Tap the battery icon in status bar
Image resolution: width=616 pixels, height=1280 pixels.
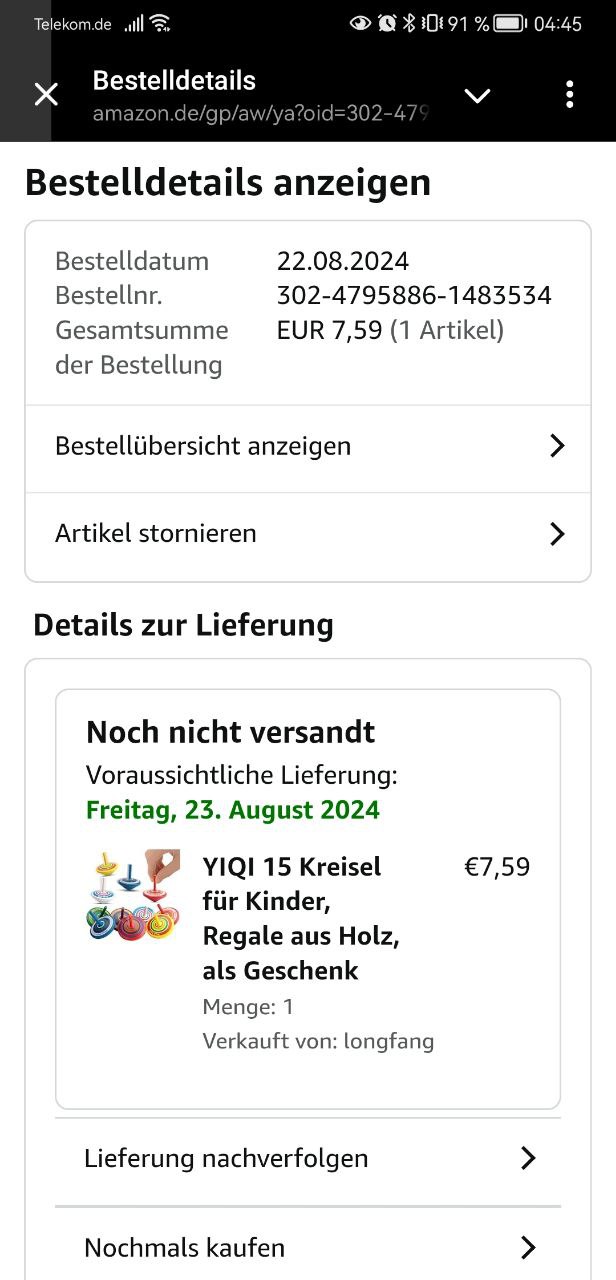point(510,23)
